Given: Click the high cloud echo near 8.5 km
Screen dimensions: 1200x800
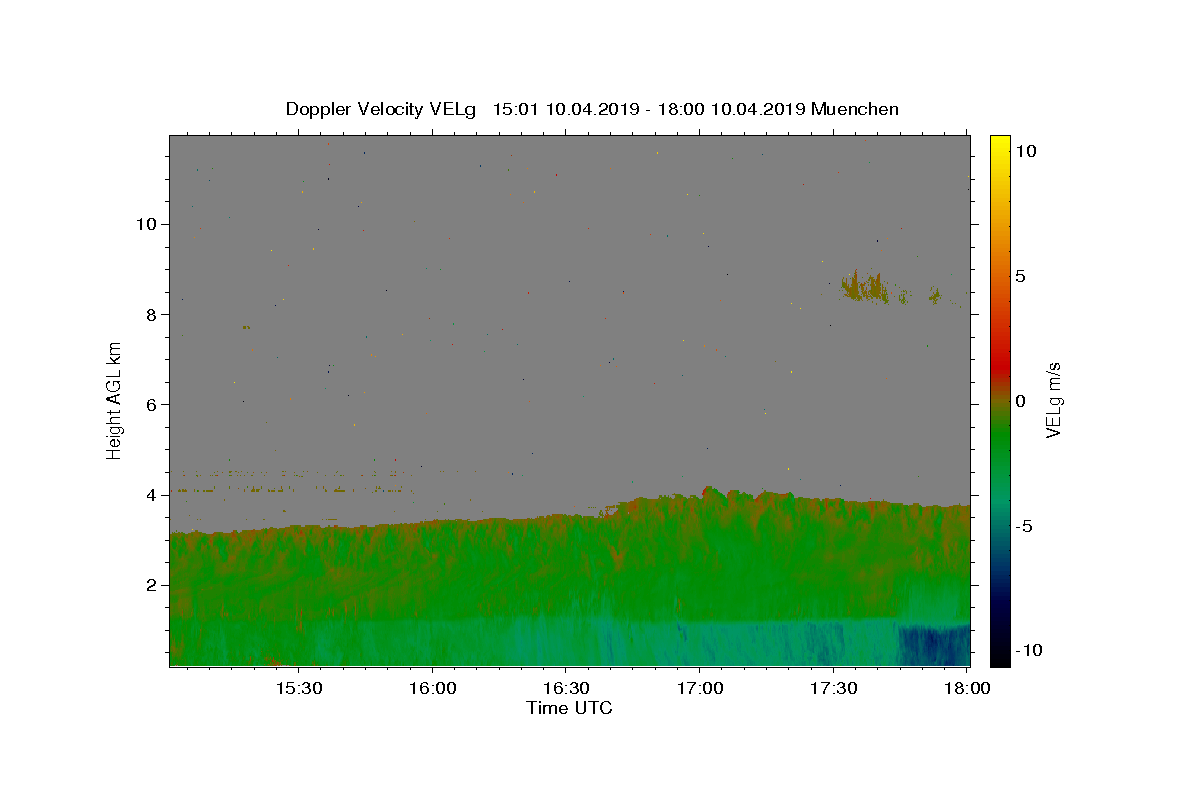Looking at the screenshot, I should (x=865, y=288).
